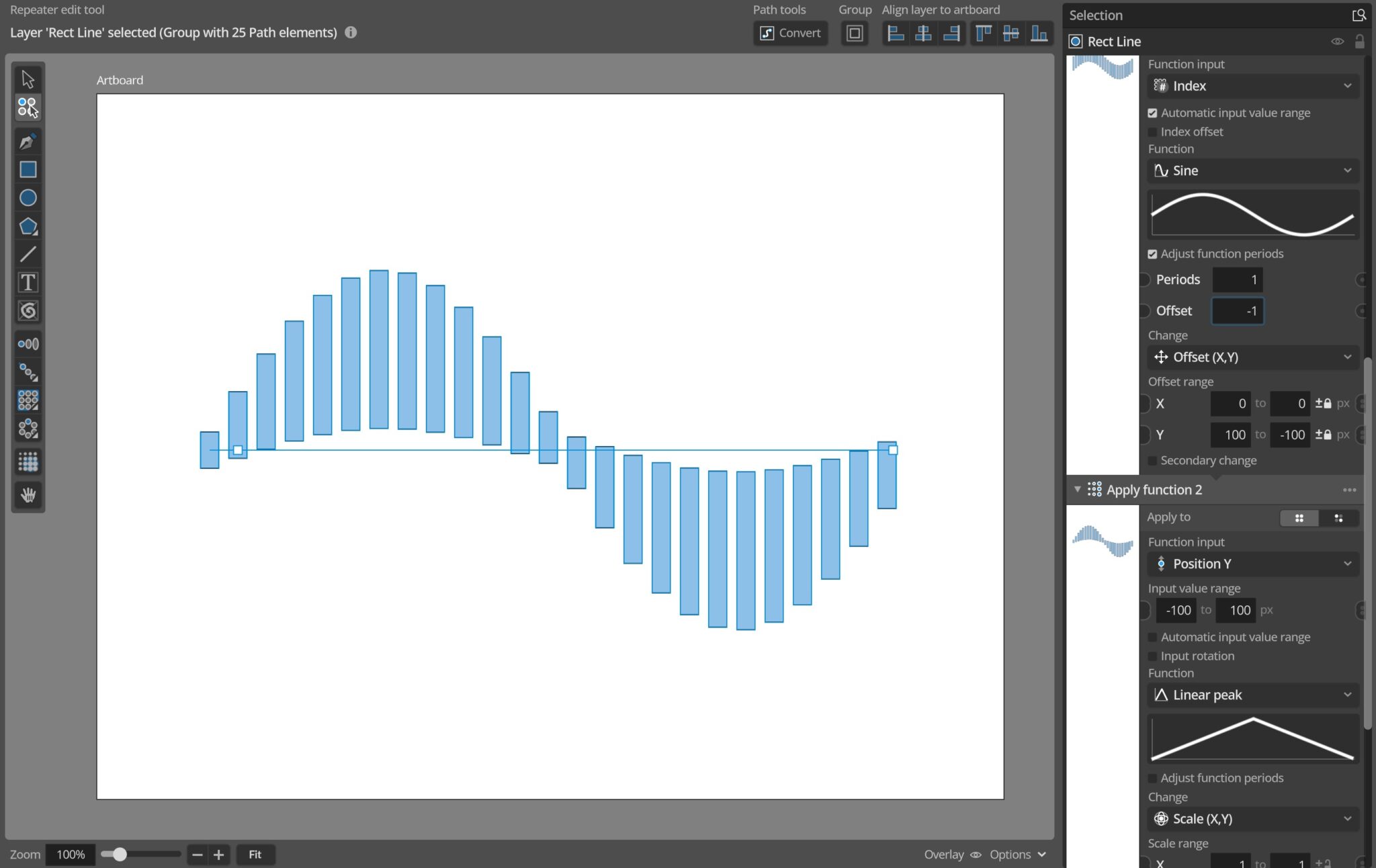Click the Fit zoom button
This screenshot has width=1376, height=868.
pyautogui.click(x=255, y=854)
